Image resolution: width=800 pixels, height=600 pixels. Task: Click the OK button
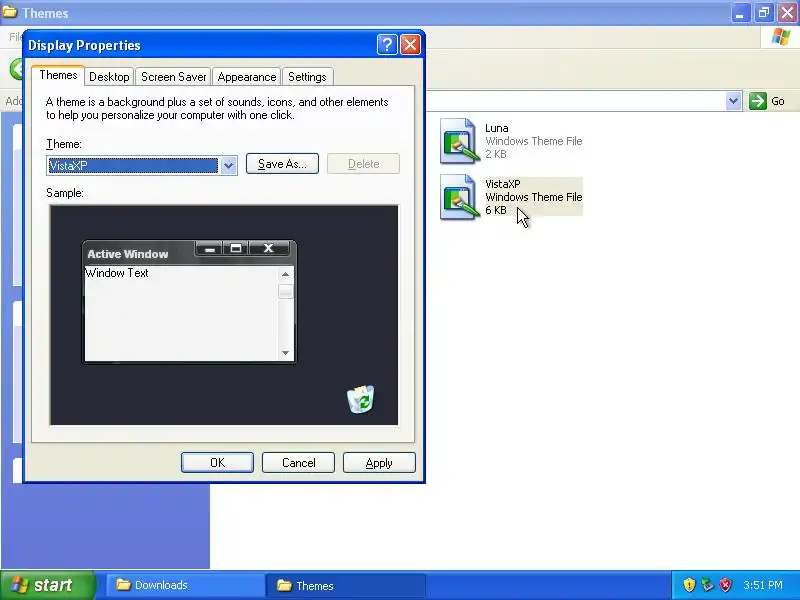point(217,463)
